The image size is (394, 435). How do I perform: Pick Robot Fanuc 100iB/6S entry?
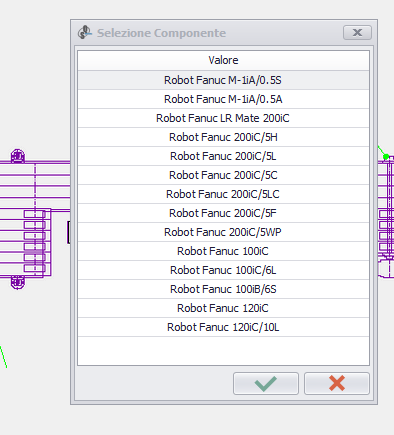[x=223, y=289]
